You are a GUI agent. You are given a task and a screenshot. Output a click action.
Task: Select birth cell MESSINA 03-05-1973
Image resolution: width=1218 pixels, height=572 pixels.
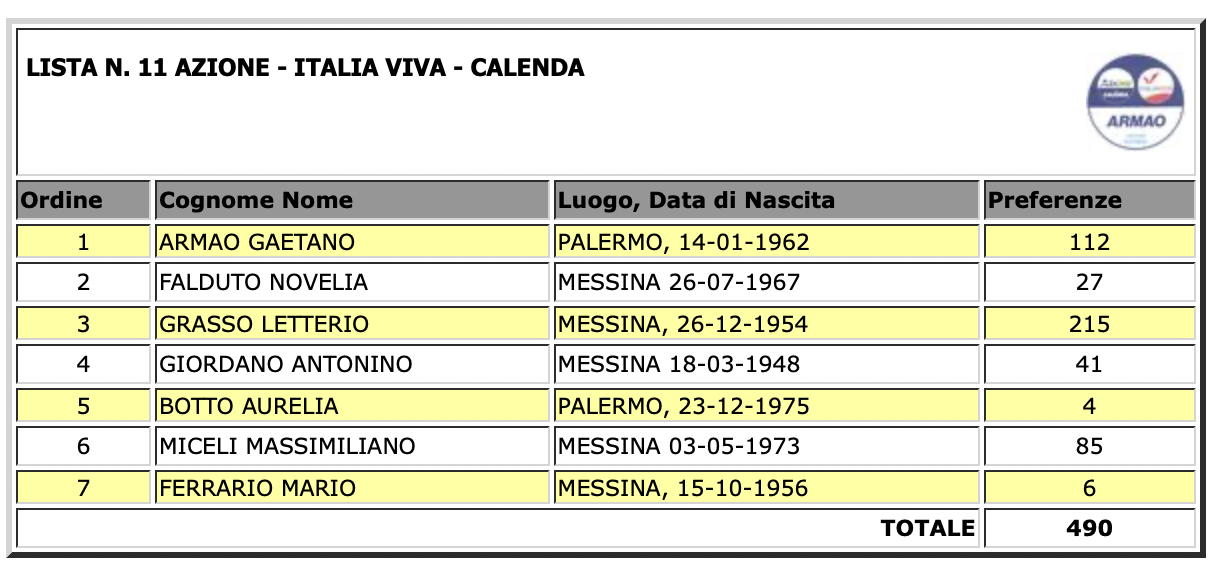(767, 447)
